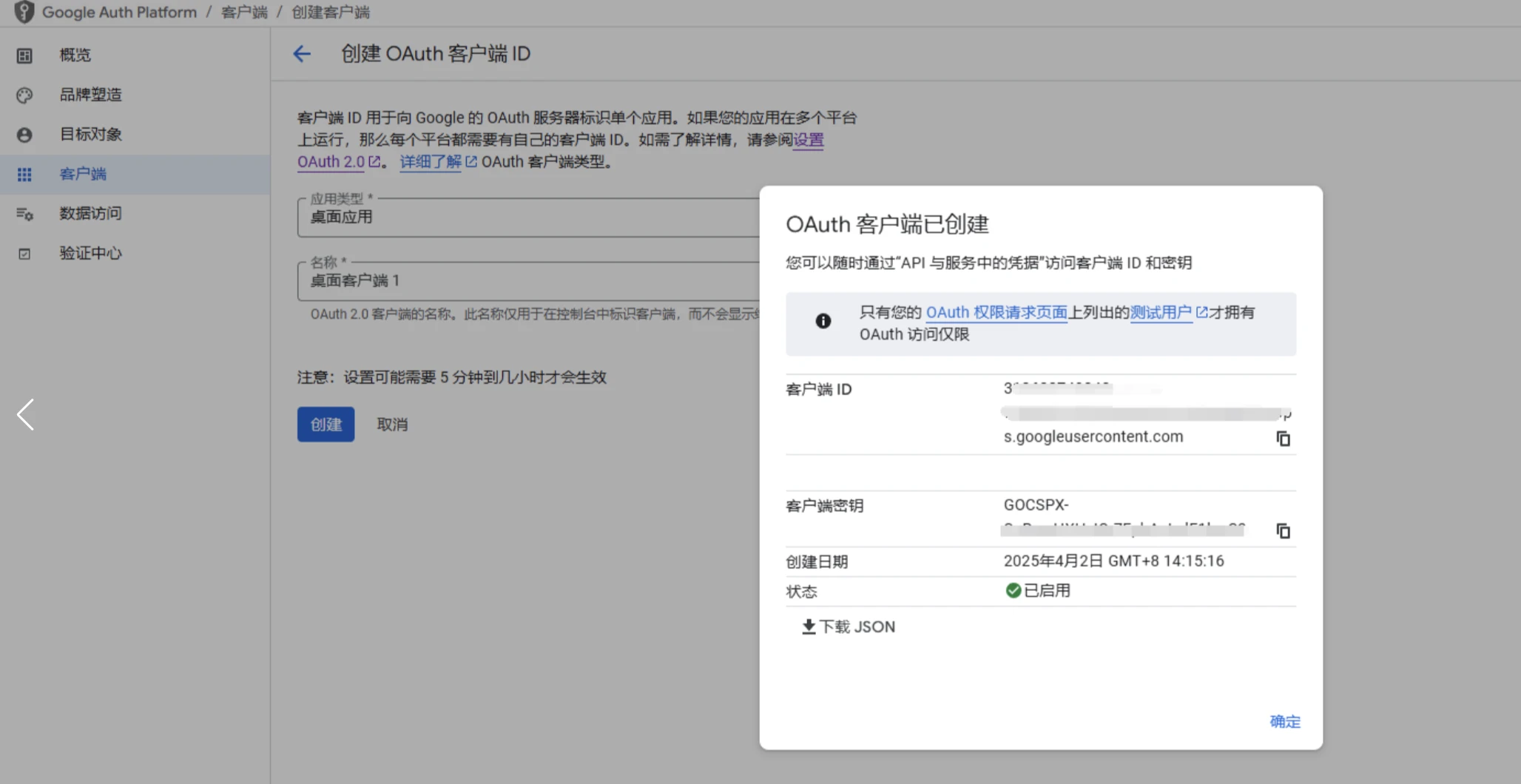Click the 取消 button
The width and height of the screenshot is (1521, 784).
pyautogui.click(x=392, y=425)
